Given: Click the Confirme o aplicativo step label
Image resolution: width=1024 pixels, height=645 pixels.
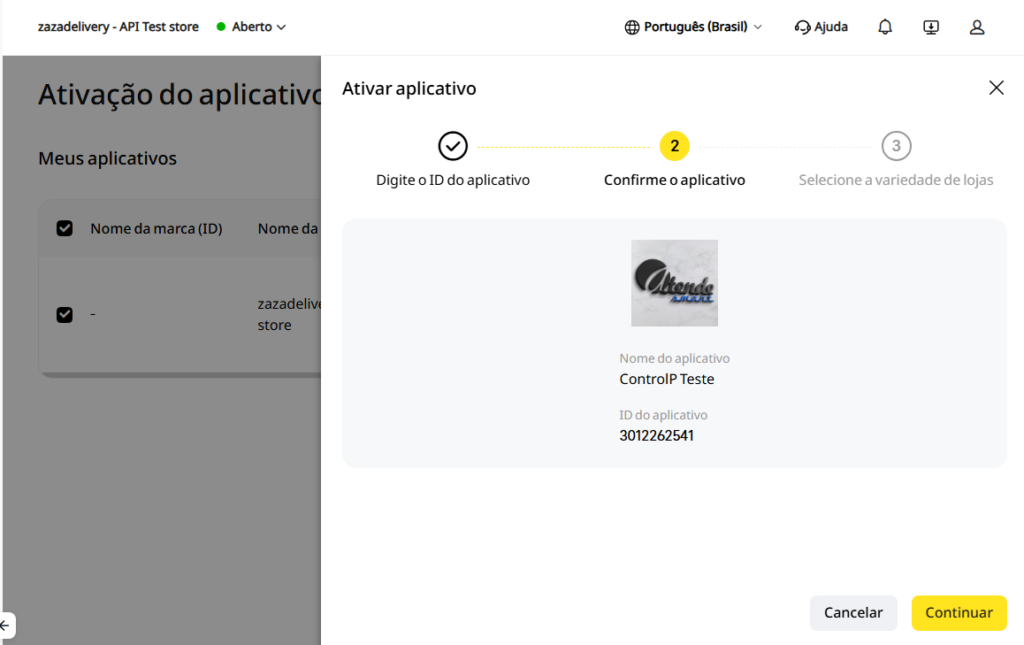Looking at the screenshot, I should 674,180.
